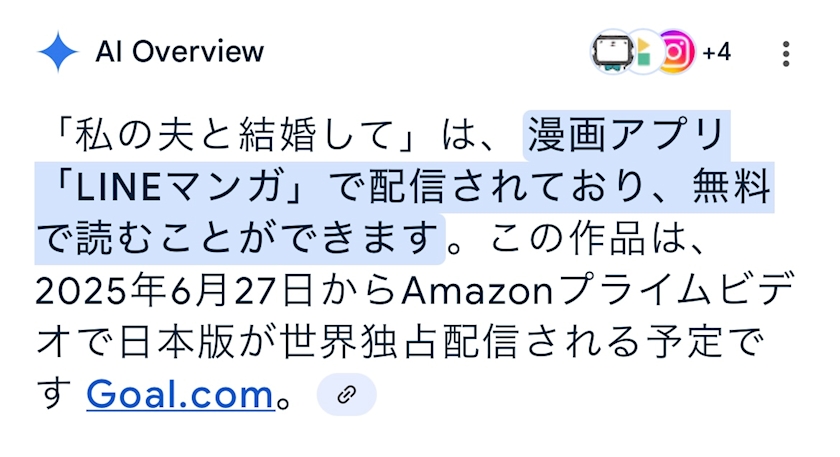The height and width of the screenshot is (457, 840).
Task: Click the highlighted word 無料
Action: click(731, 187)
